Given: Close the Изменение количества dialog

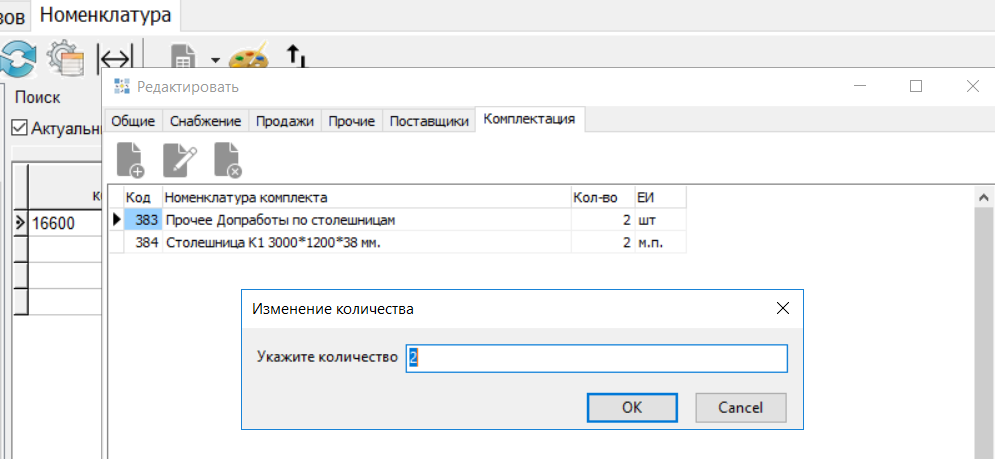Looking at the screenshot, I should [783, 309].
